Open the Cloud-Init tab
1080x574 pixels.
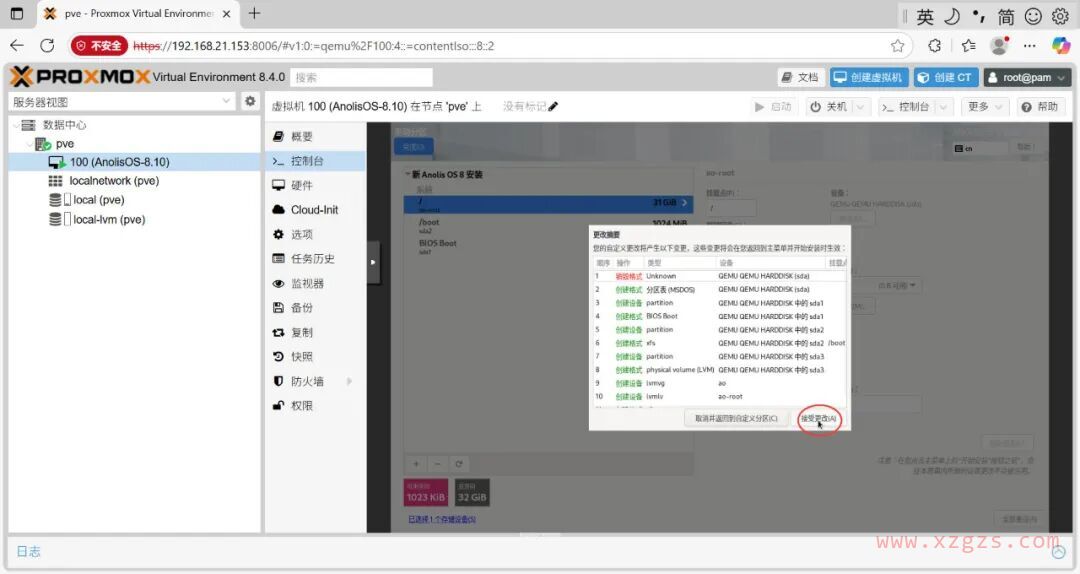314,210
